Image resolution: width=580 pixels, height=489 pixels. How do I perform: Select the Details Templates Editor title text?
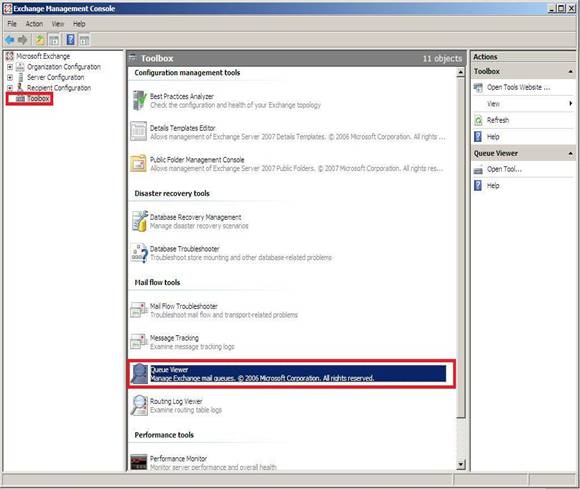click(x=182, y=128)
